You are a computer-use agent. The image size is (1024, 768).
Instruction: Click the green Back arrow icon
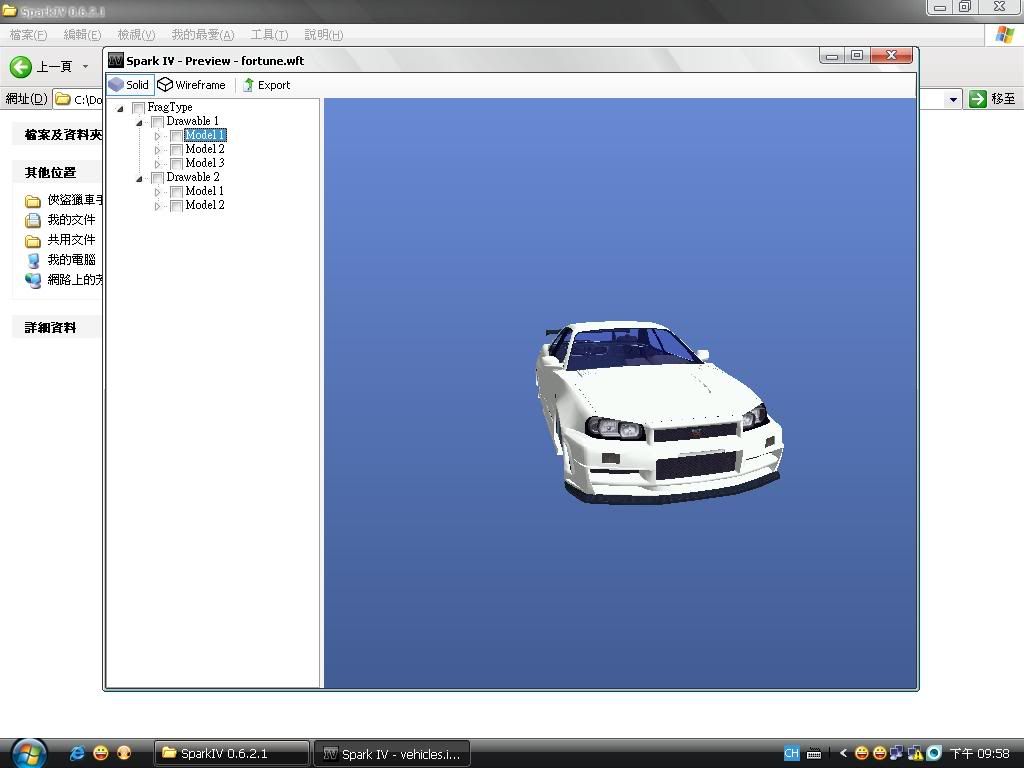(21, 67)
